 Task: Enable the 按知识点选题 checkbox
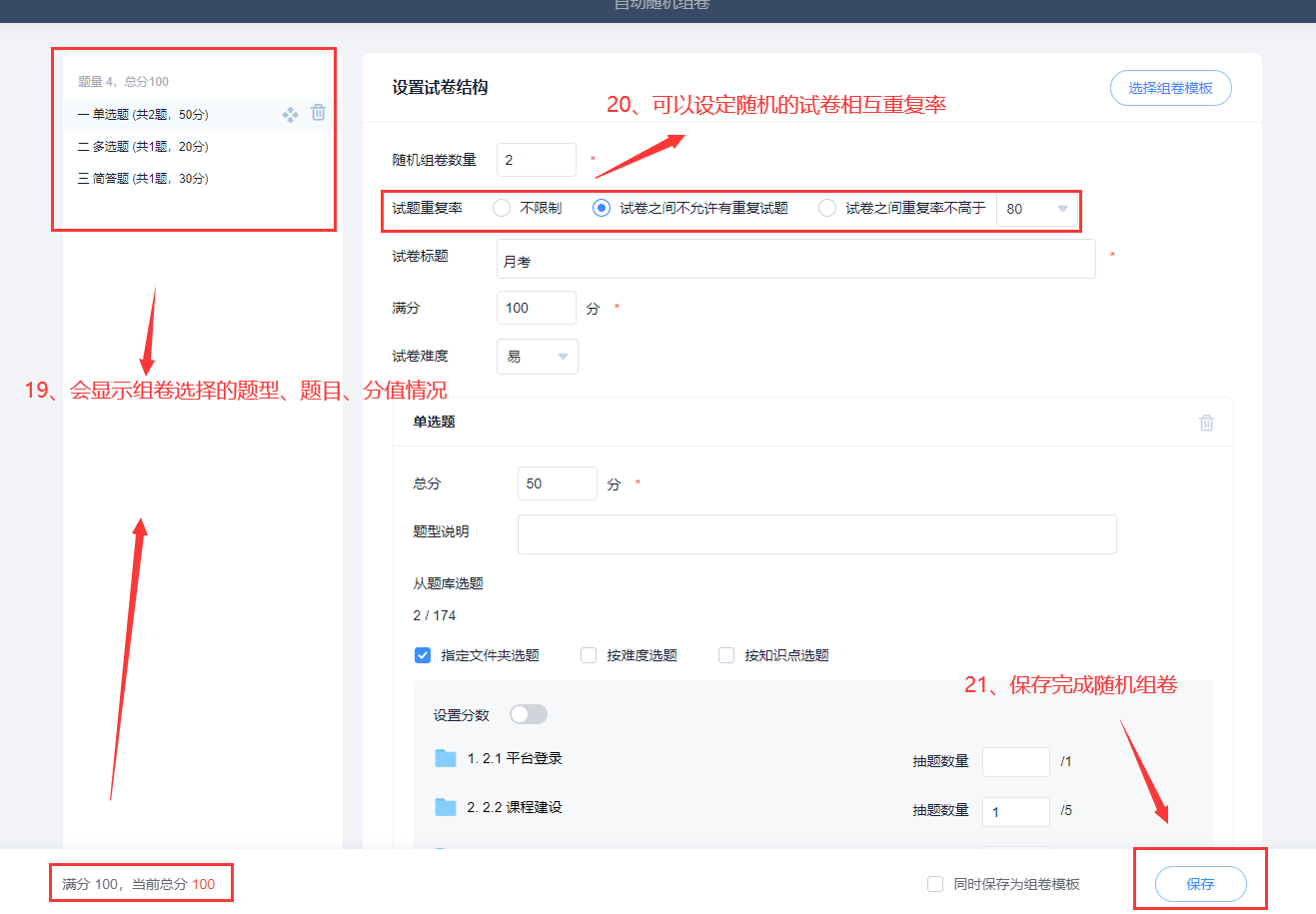[726, 655]
